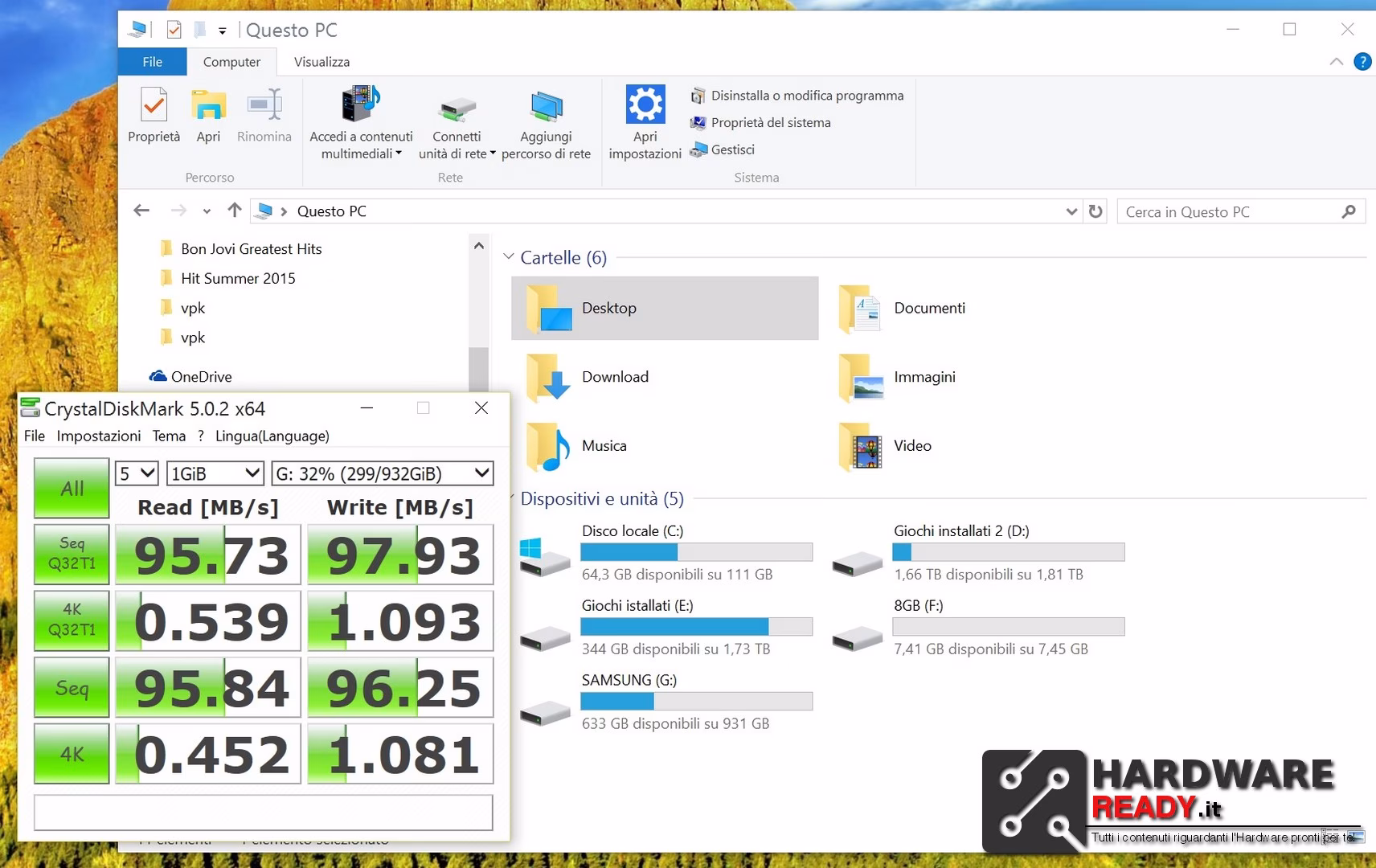The width and height of the screenshot is (1376, 868).
Task: Open CrystalDiskMark Tema menu
Action: pyautogui.click(x=169, y=436)
